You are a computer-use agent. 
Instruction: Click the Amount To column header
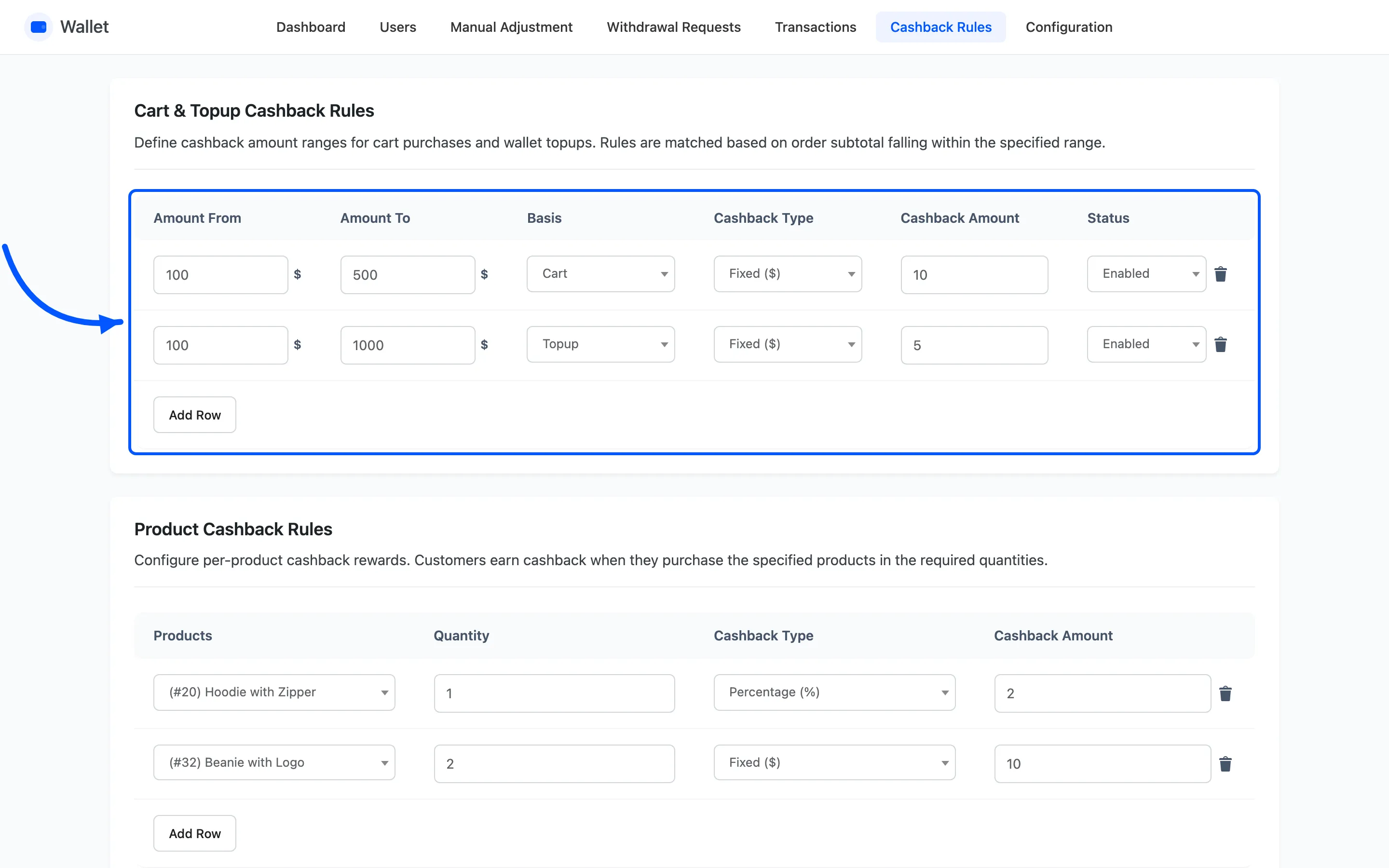click(375, 218)
